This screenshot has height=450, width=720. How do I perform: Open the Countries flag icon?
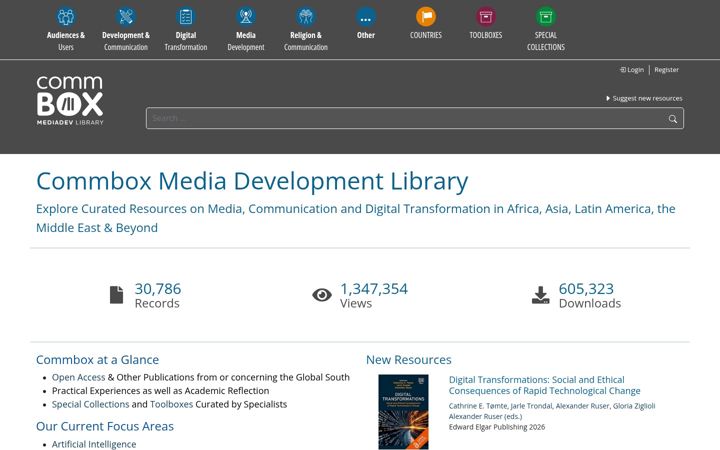(426, 17)
